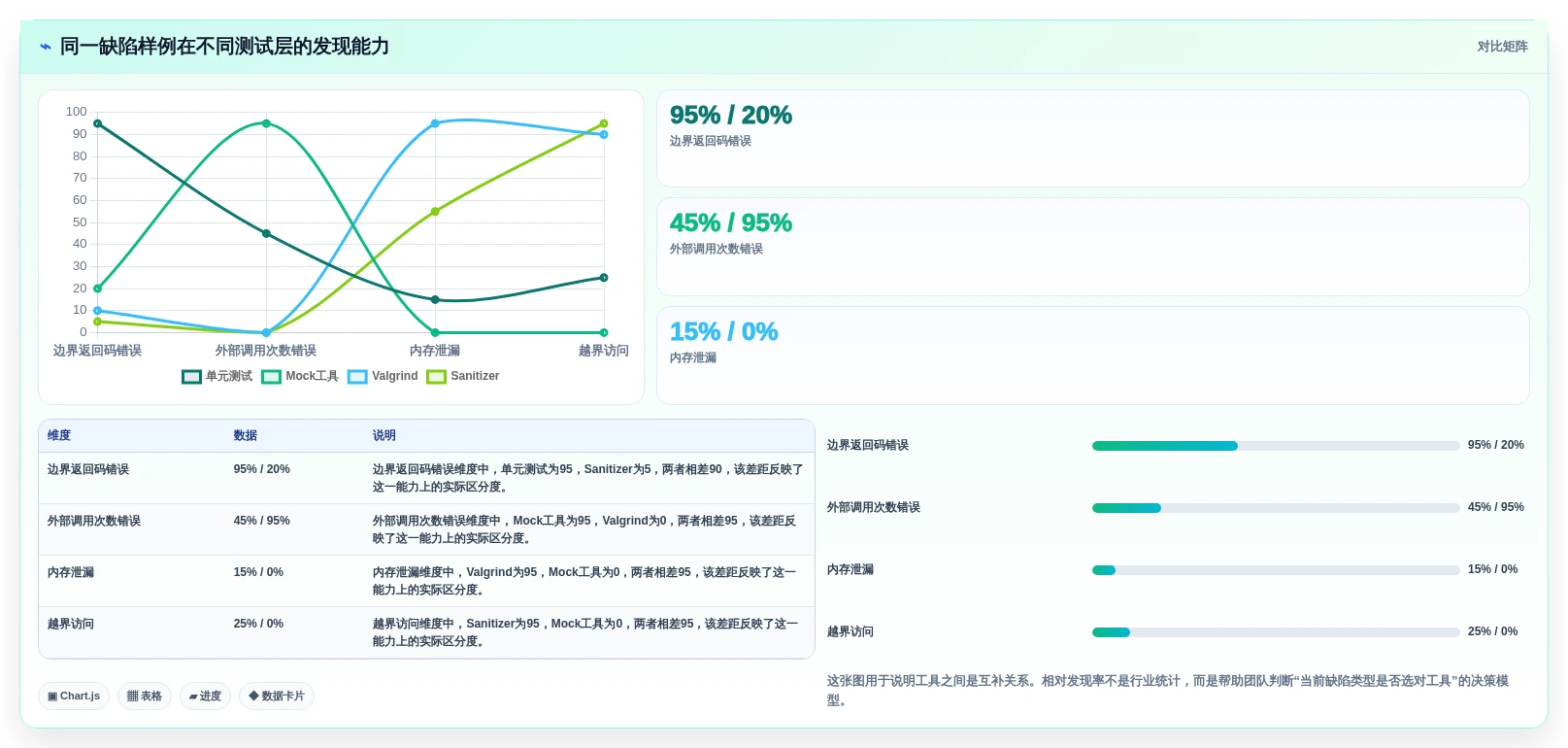Click the 边界返回码错误 progress bar
1568x748 pixels.
click(x=1276, y=446)
